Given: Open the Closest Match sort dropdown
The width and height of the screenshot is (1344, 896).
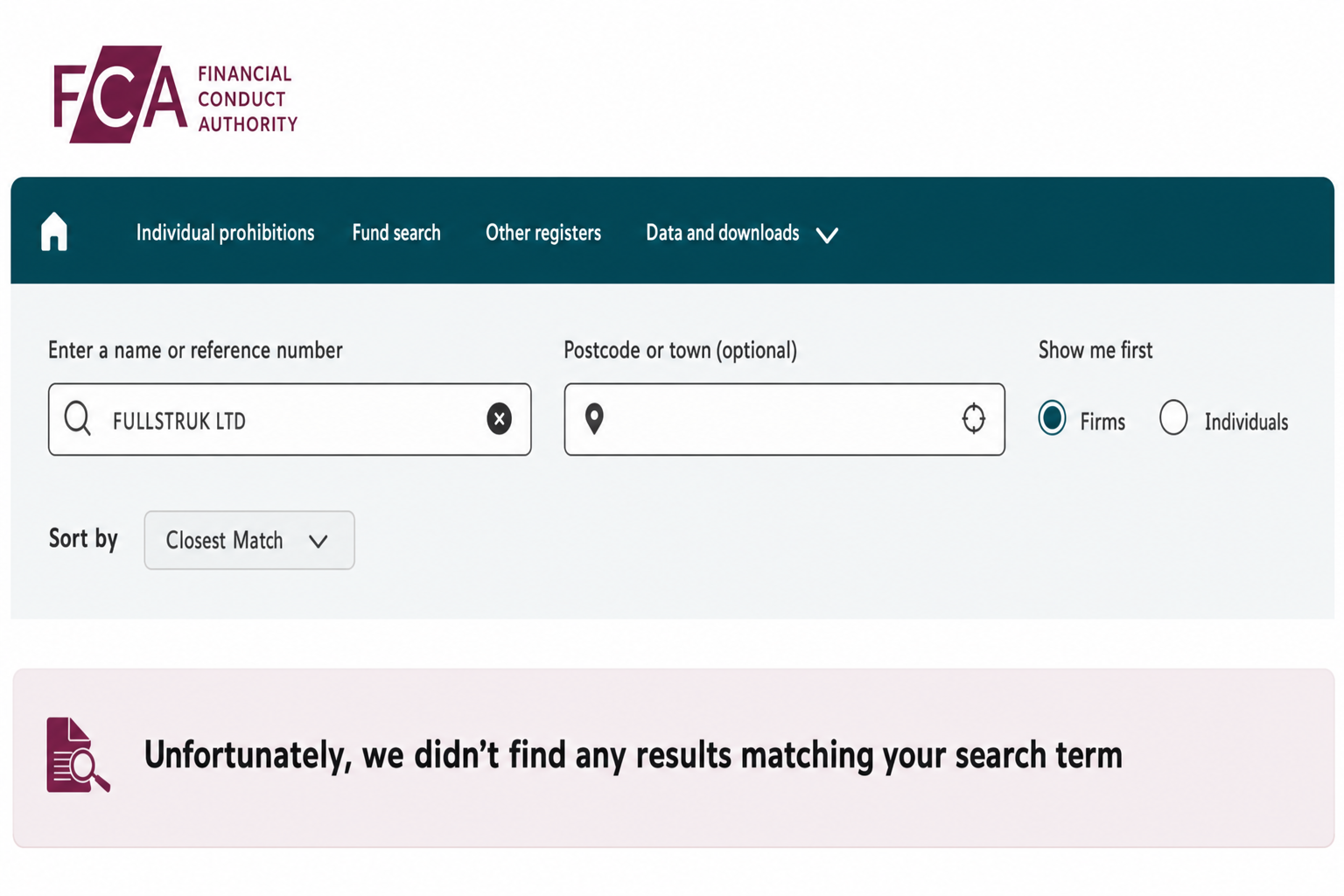Looking at the screenshot, I should 249,540.
